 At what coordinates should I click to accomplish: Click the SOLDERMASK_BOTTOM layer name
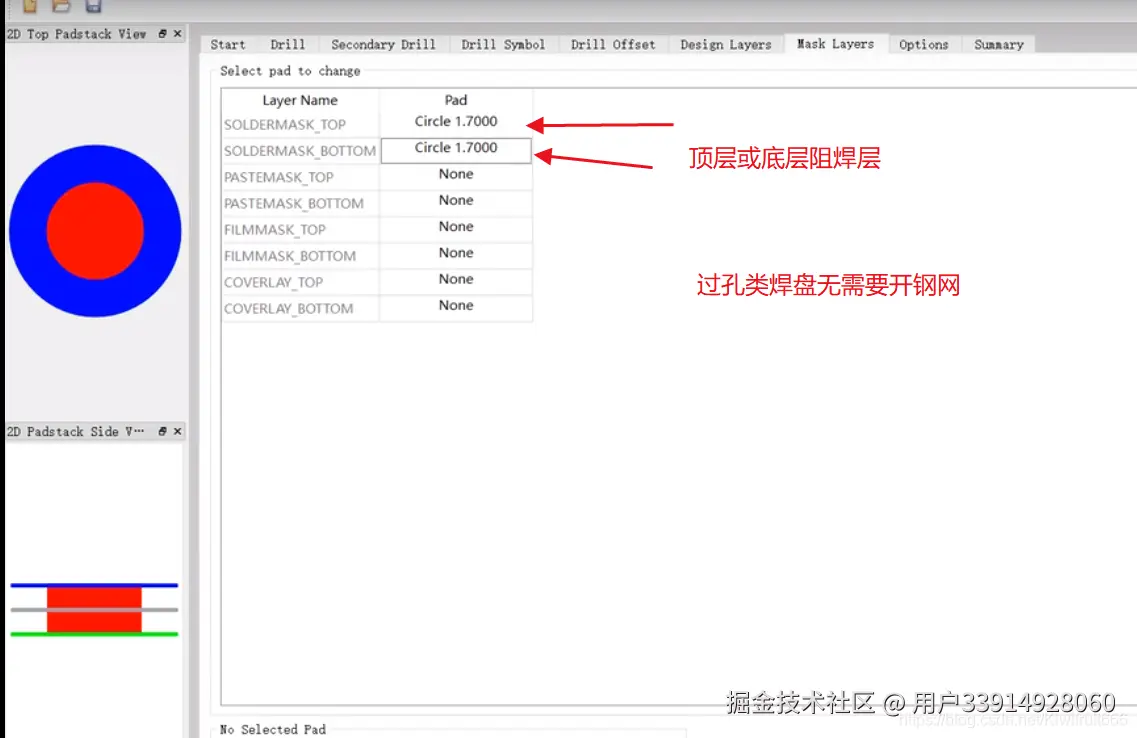point(299,151)
